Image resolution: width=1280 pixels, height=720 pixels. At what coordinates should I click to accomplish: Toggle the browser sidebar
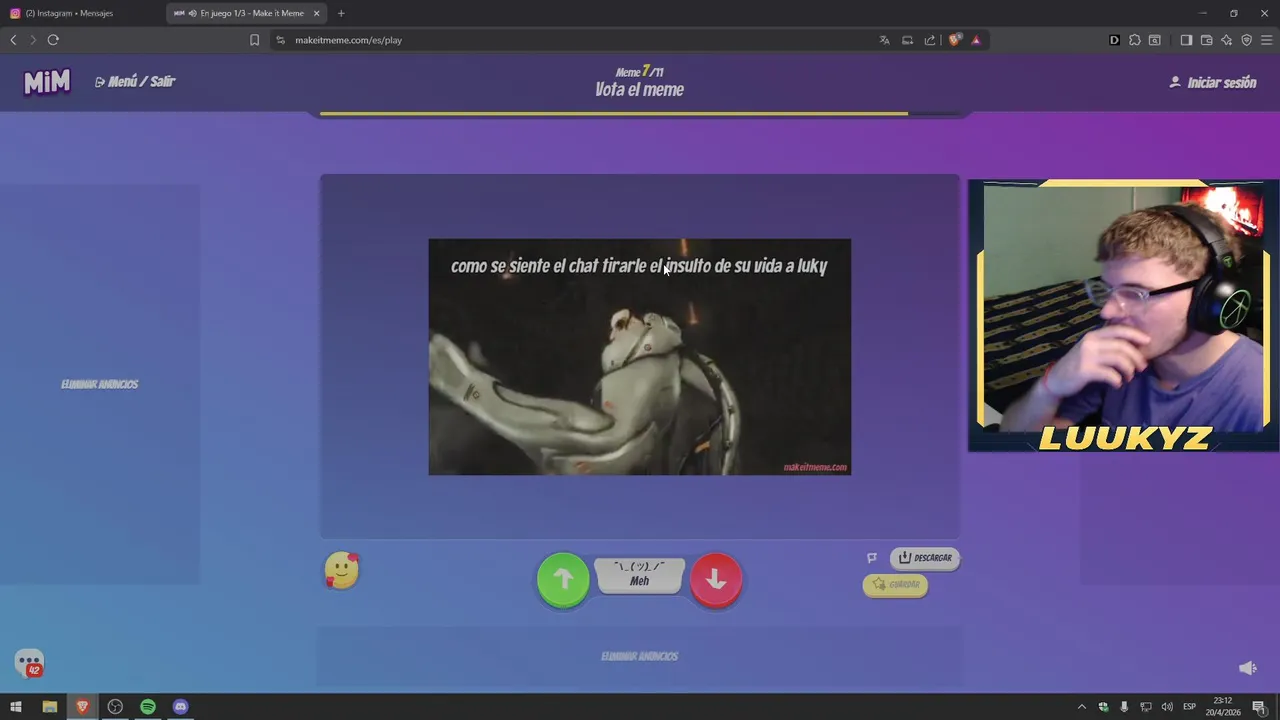[x=1186, y=40]
